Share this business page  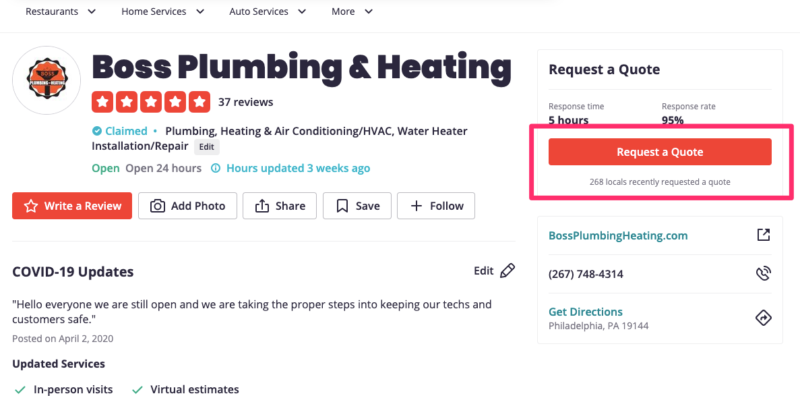coord(280,206)
